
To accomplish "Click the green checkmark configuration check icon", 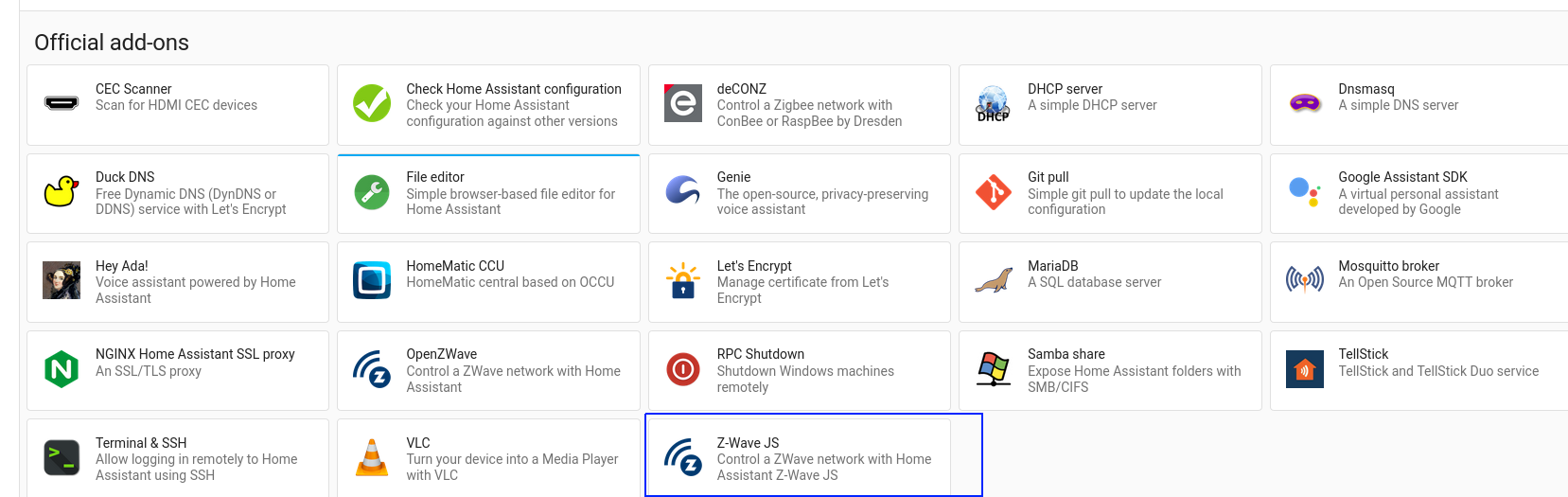I will click(x=372, y=103).
